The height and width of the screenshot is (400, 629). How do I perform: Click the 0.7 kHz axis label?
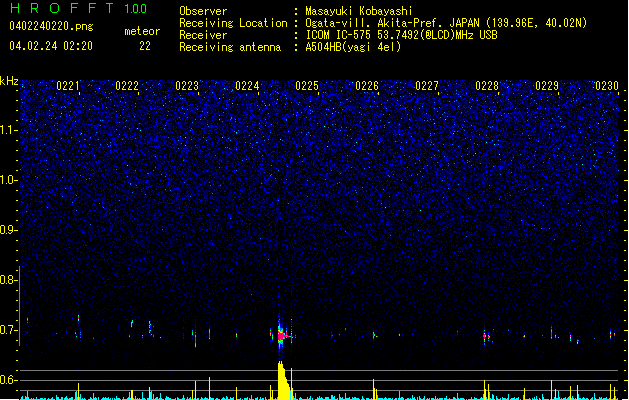9,330
